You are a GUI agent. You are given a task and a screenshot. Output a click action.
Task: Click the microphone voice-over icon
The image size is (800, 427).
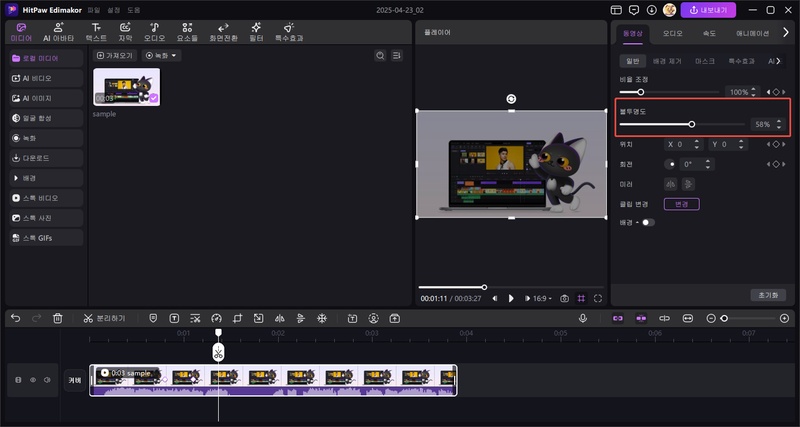[583, 318]
